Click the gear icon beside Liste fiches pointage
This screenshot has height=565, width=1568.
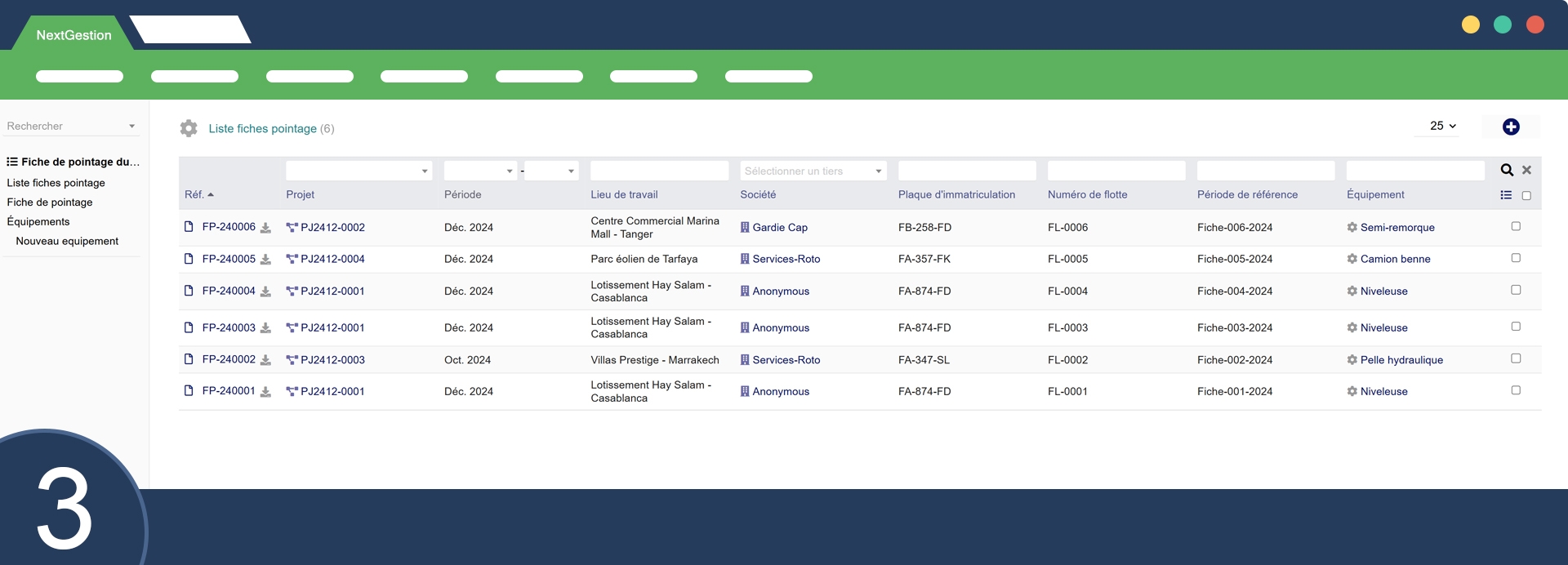coord(189,128)
